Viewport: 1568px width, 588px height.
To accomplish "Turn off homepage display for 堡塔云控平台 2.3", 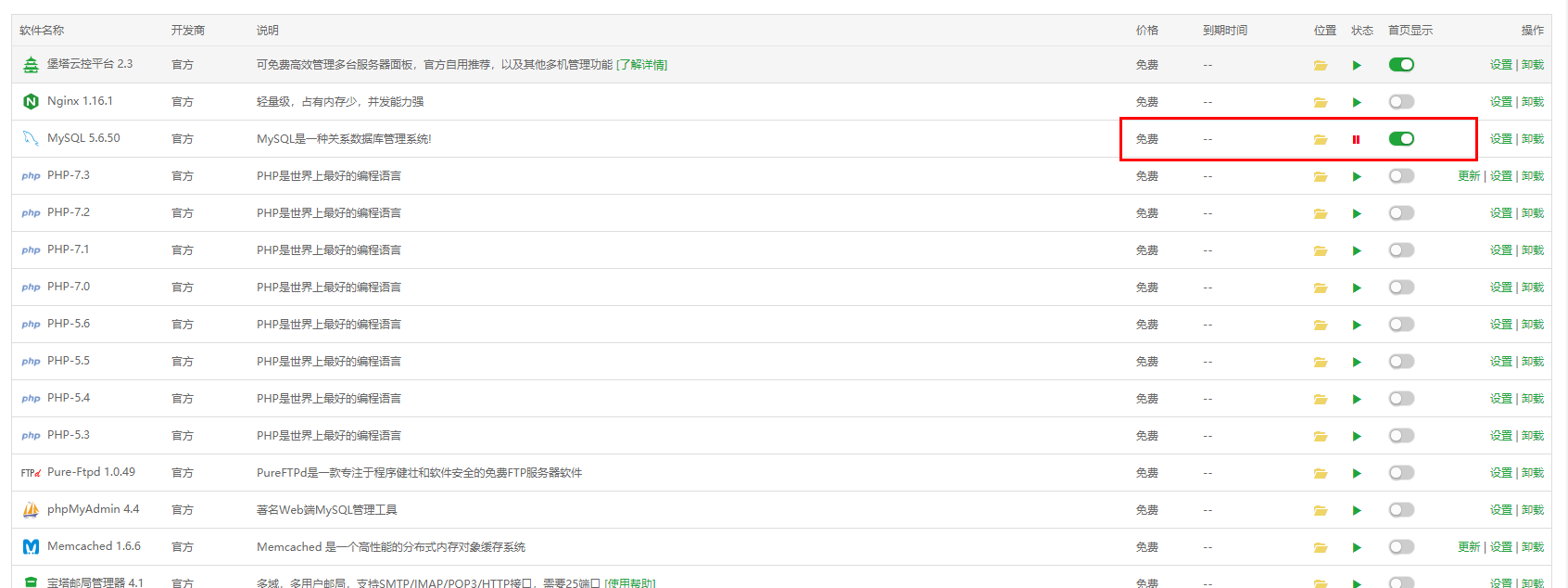I will [x=1401, y=65].
